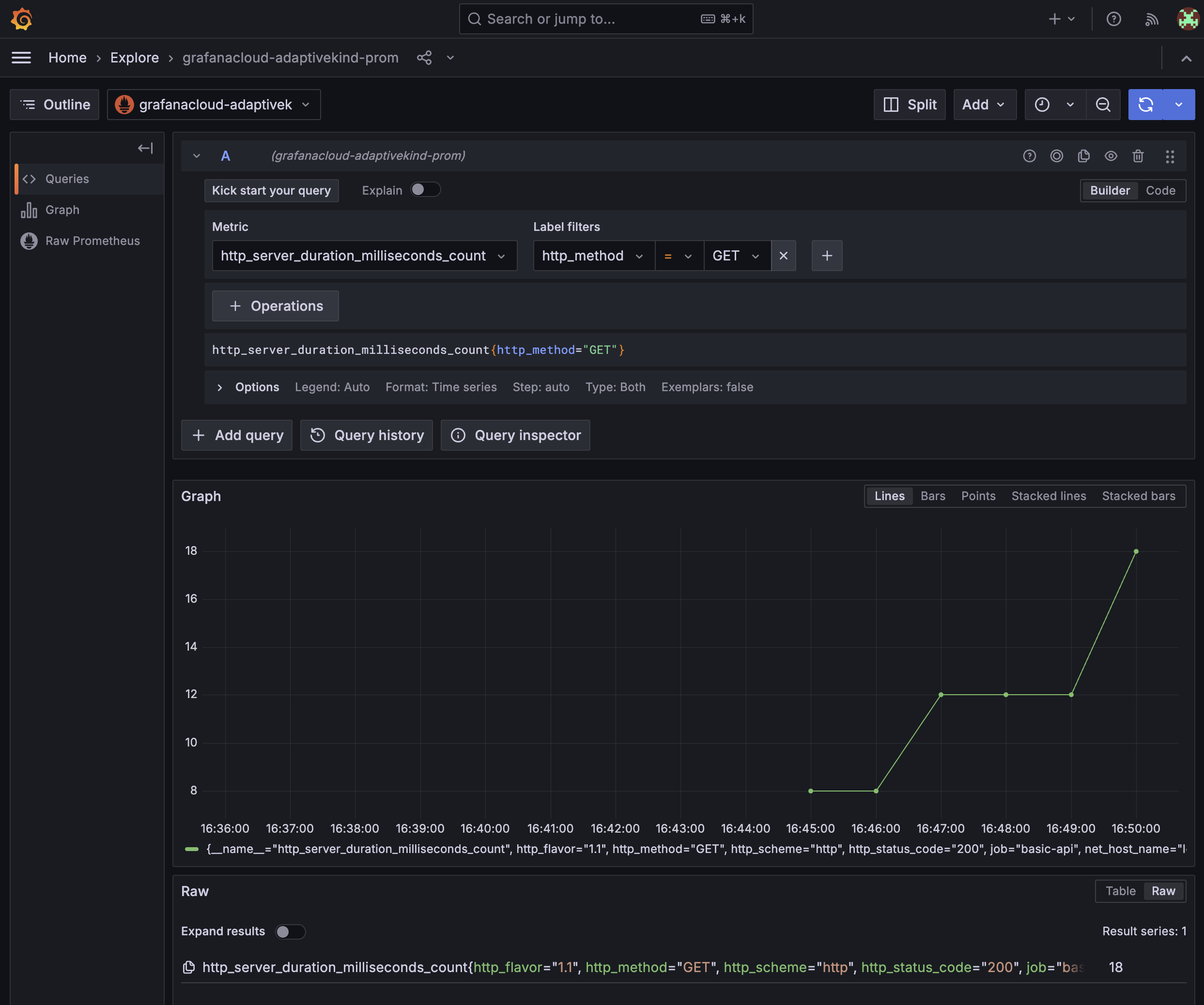Click the Grafana logo
Image resolution: width=1204 pixels, height=1005 pixels.
(x=22, y=19)
